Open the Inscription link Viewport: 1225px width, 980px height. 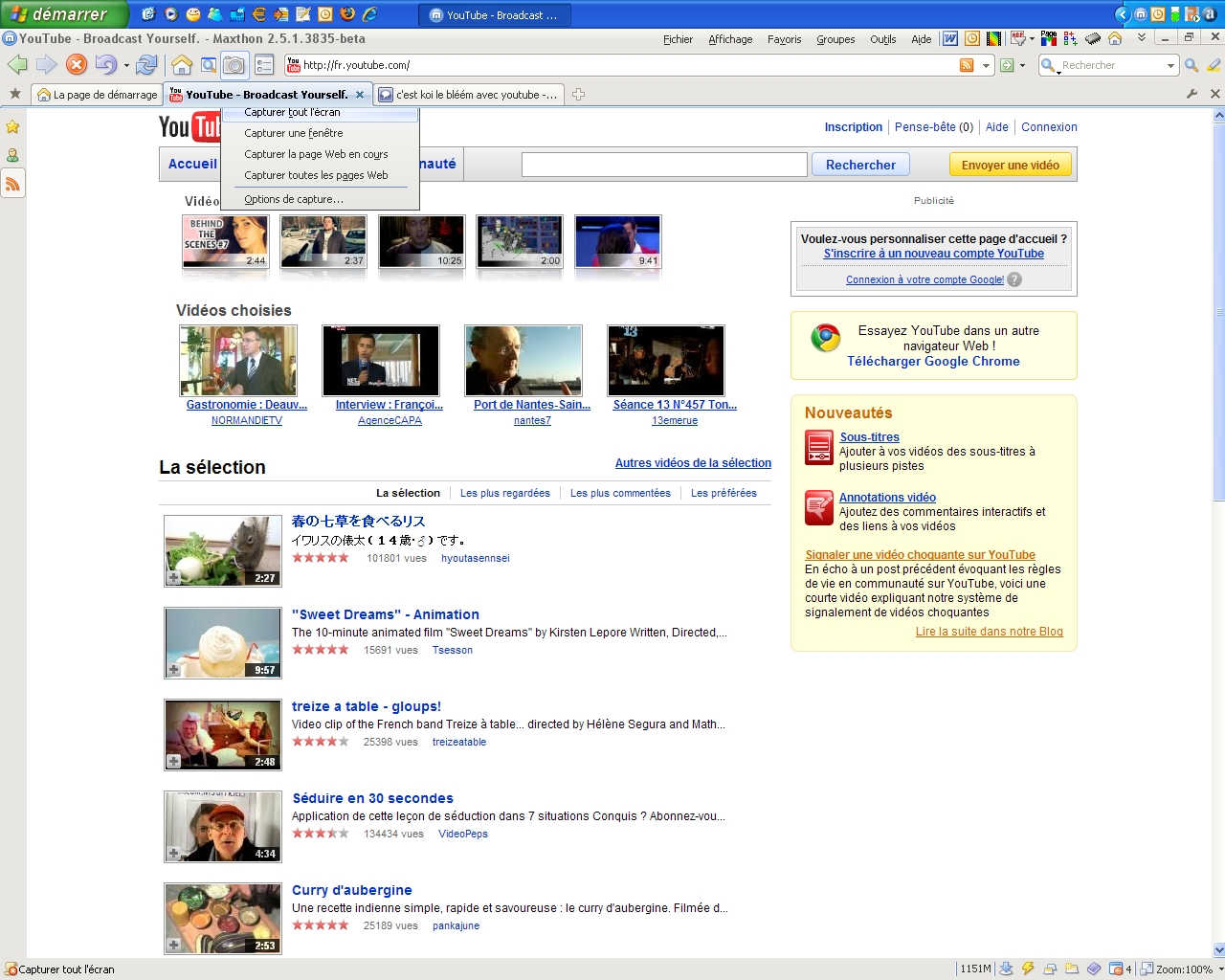tap(854, 126)
